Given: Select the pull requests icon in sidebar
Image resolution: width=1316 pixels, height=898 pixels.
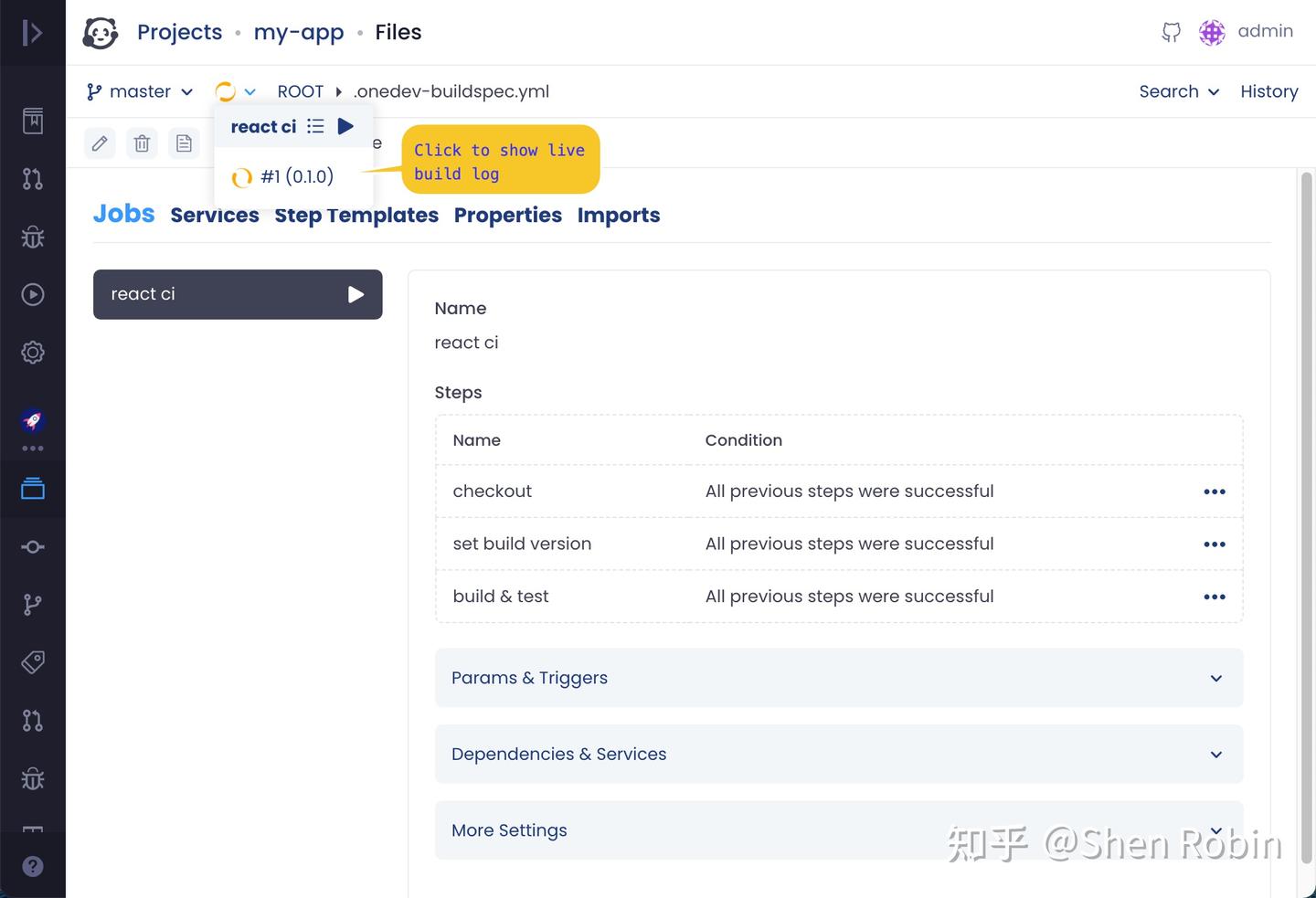Looking at the screenshot, I should tap(33, 180).
